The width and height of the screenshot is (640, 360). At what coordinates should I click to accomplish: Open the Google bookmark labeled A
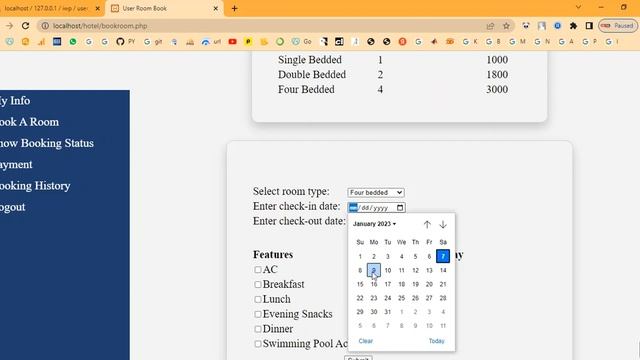[566, 42]
